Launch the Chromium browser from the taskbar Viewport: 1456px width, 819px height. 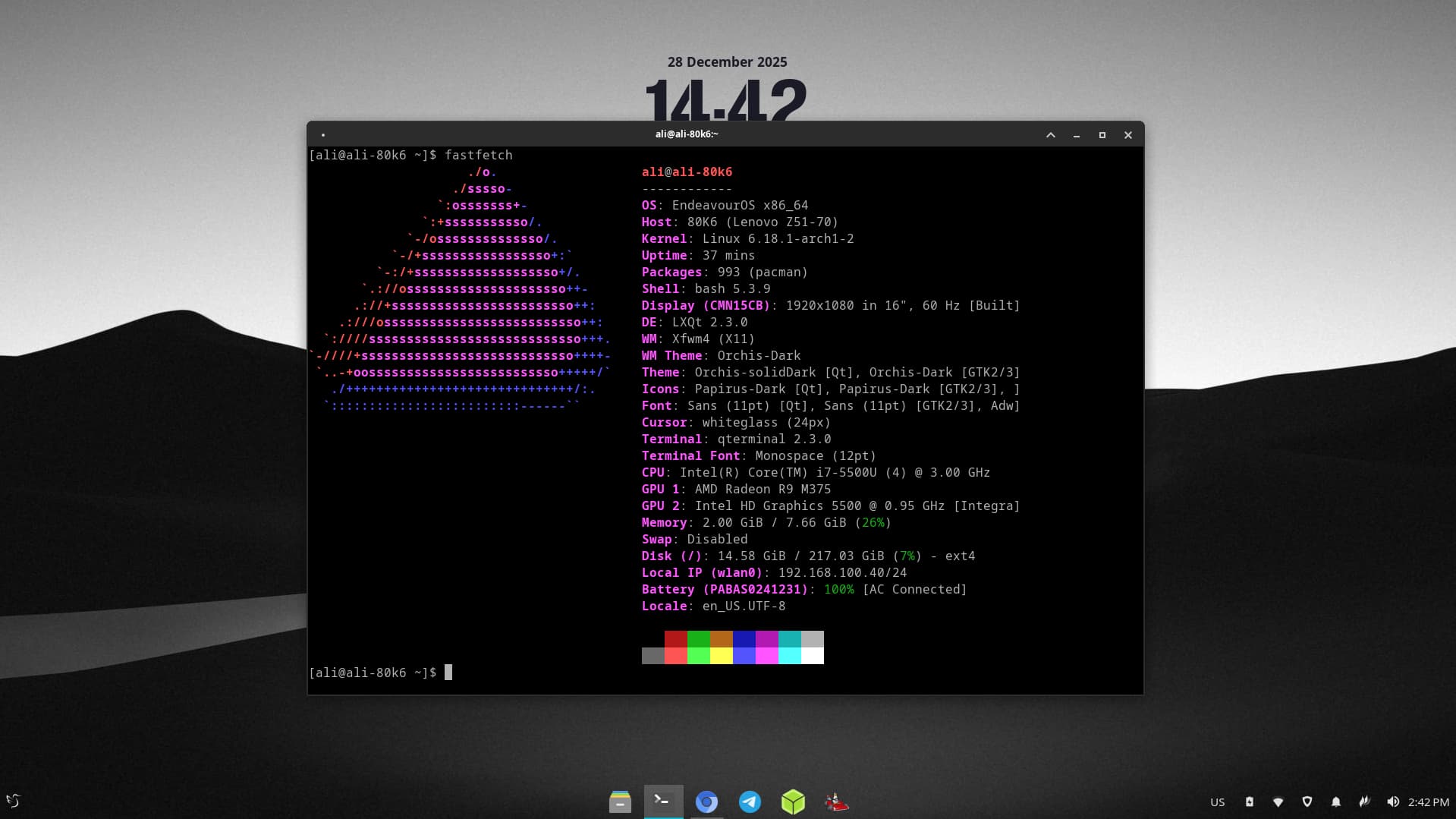point(706,802)
